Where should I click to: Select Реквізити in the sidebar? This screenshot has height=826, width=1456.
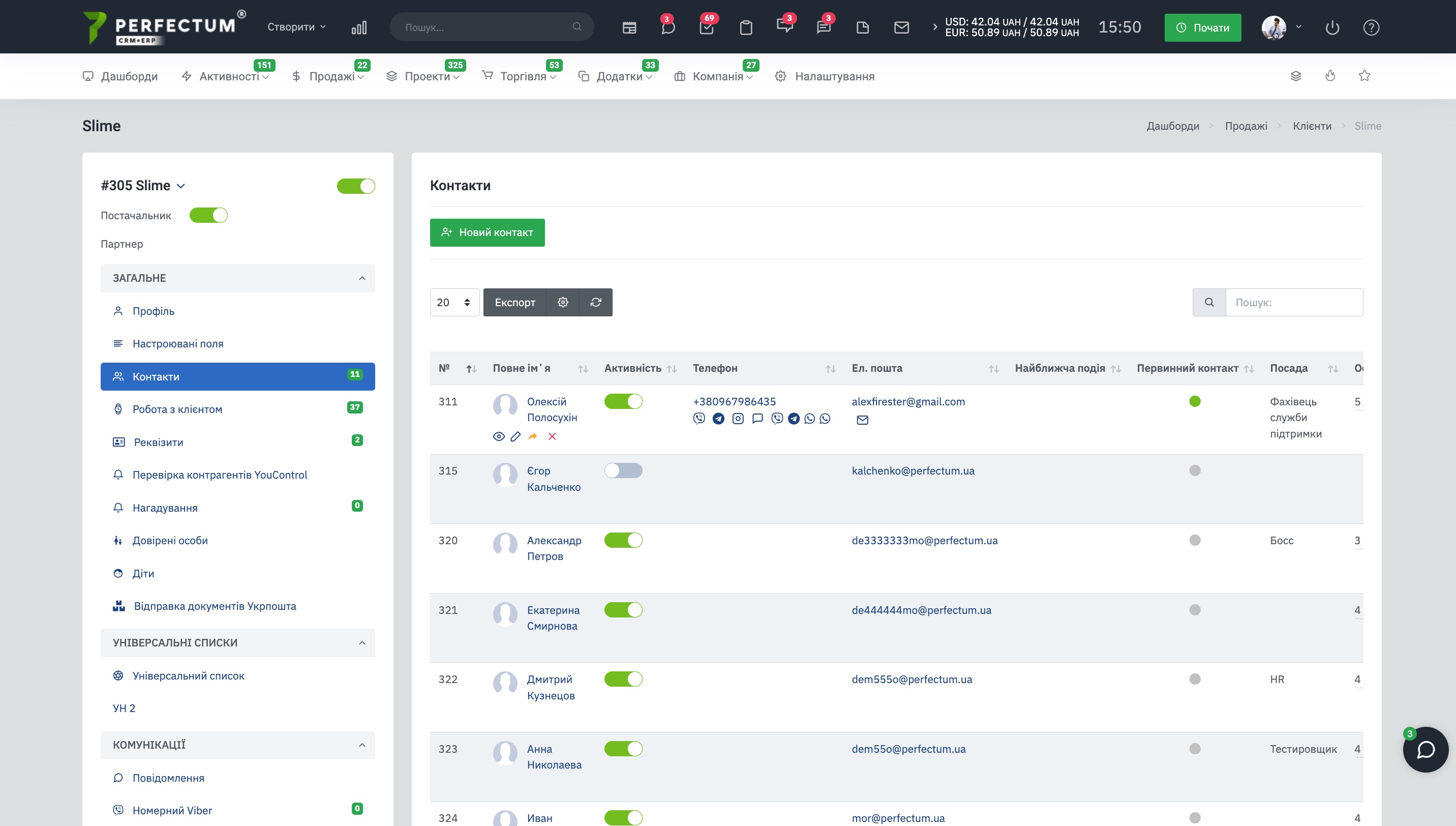(x=158, y=442)
